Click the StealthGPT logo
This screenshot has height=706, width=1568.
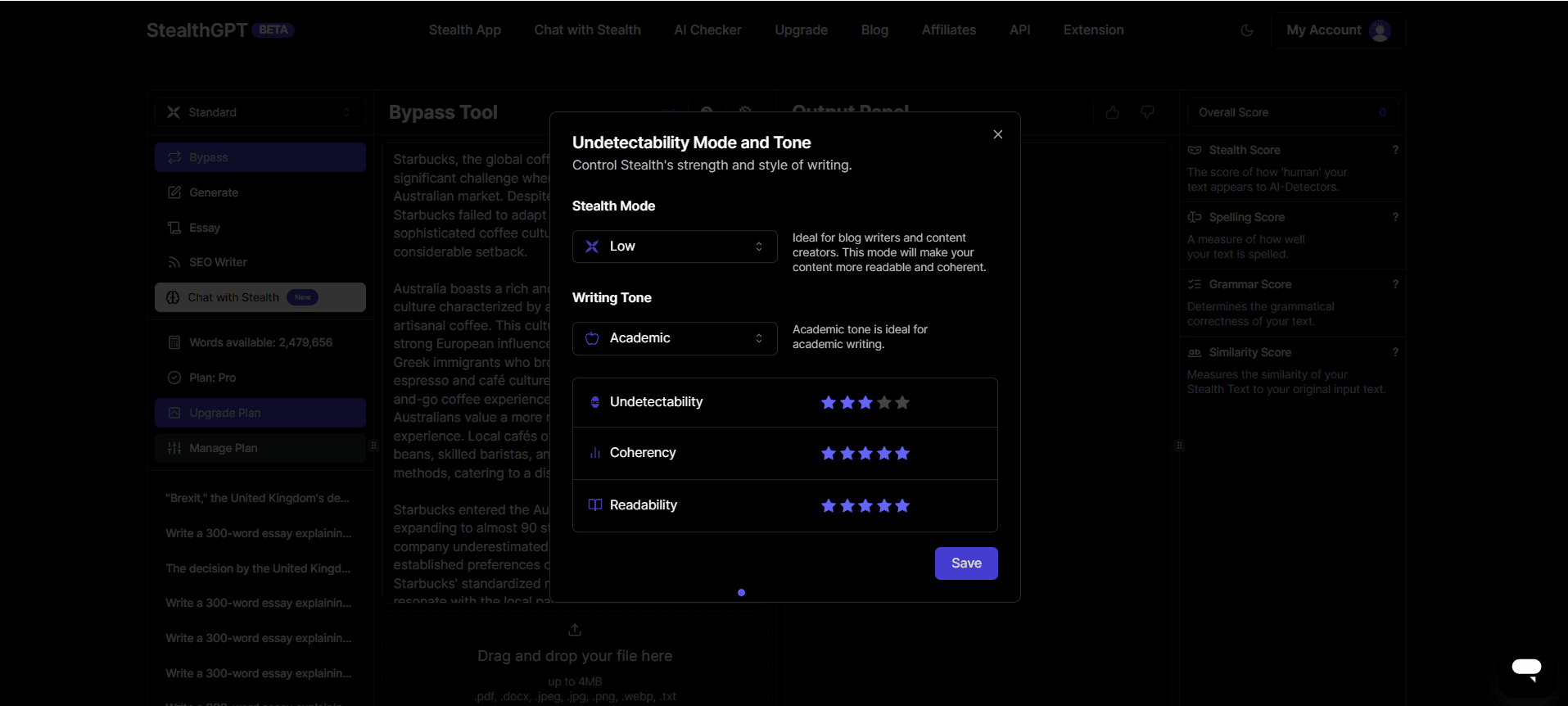click(x=197, y=30)
